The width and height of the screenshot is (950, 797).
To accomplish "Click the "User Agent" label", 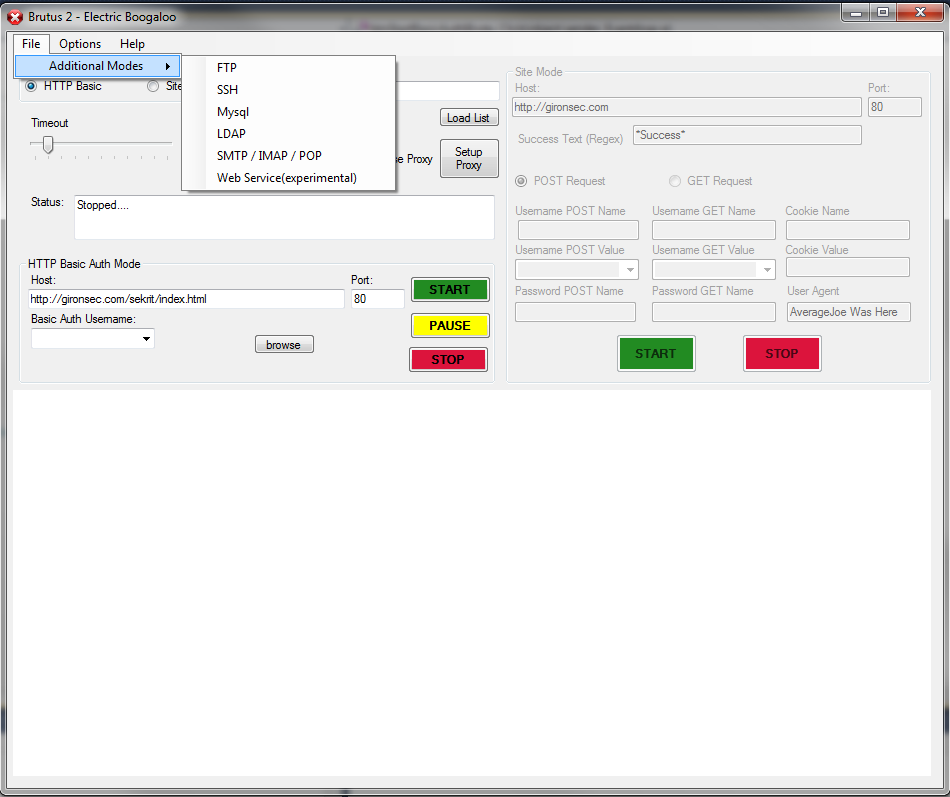I will point(813,291).
